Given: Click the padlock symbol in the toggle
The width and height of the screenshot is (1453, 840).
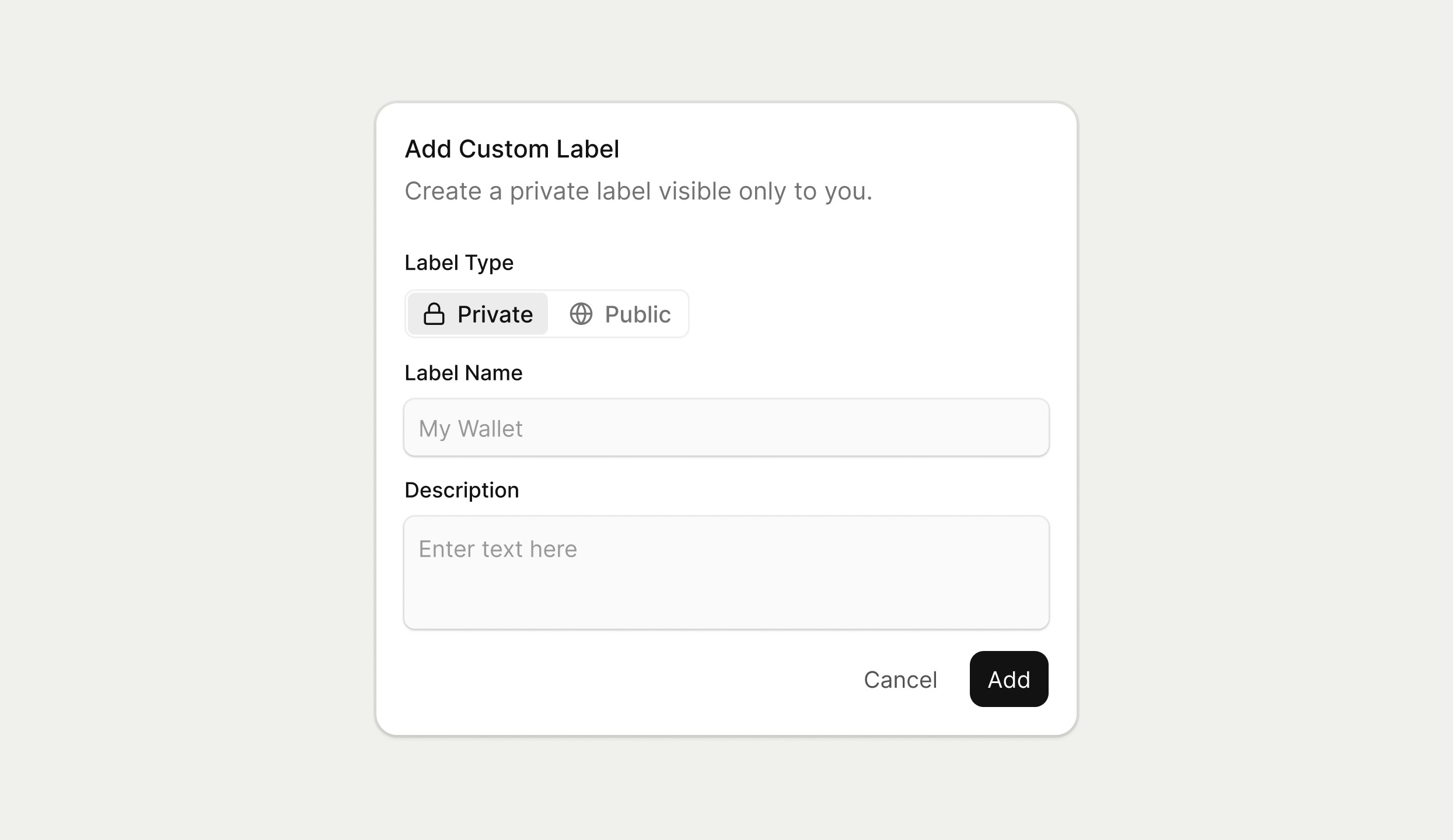Looking at the screenshot, I should [434, 314].
